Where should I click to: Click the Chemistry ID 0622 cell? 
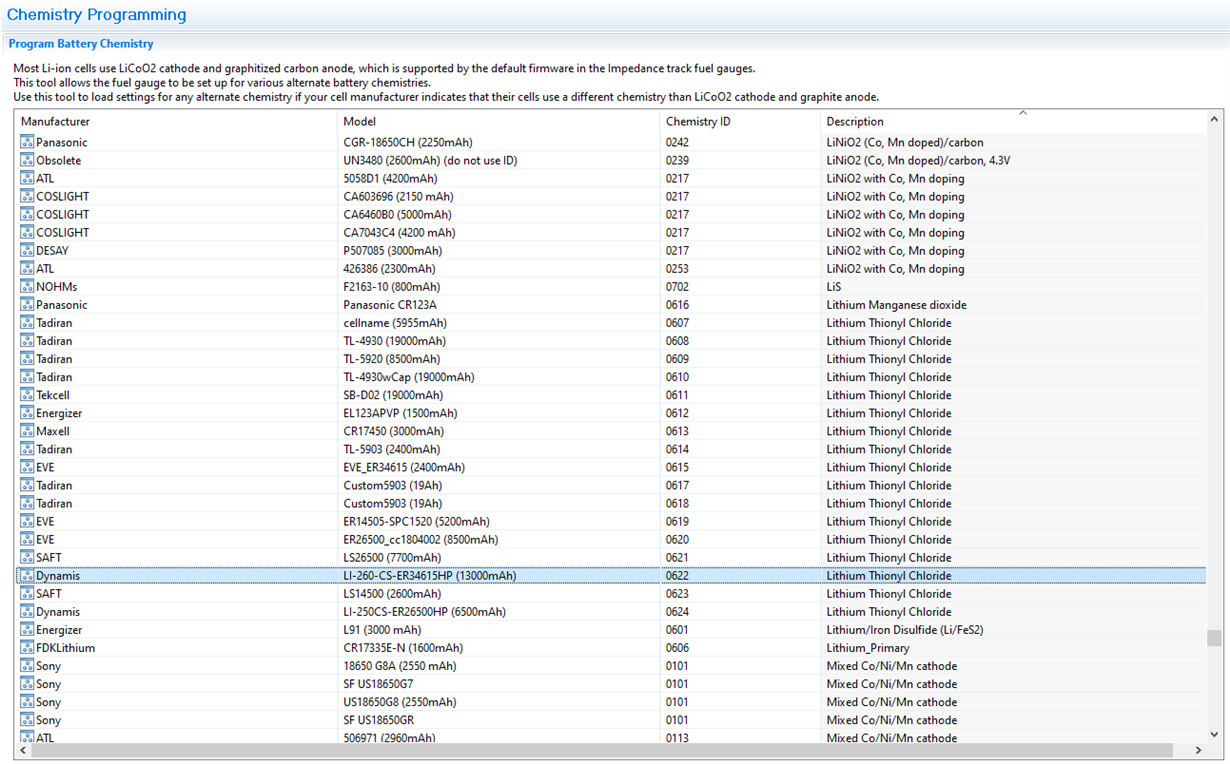(677, 575)
